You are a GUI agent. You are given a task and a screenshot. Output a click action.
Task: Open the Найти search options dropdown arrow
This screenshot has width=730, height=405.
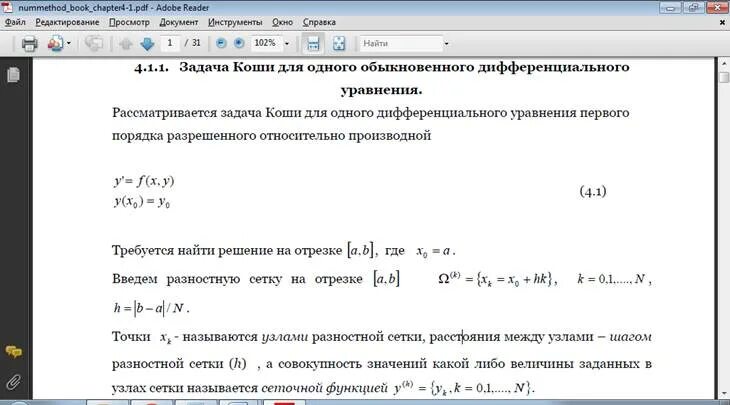pos(446,43)
